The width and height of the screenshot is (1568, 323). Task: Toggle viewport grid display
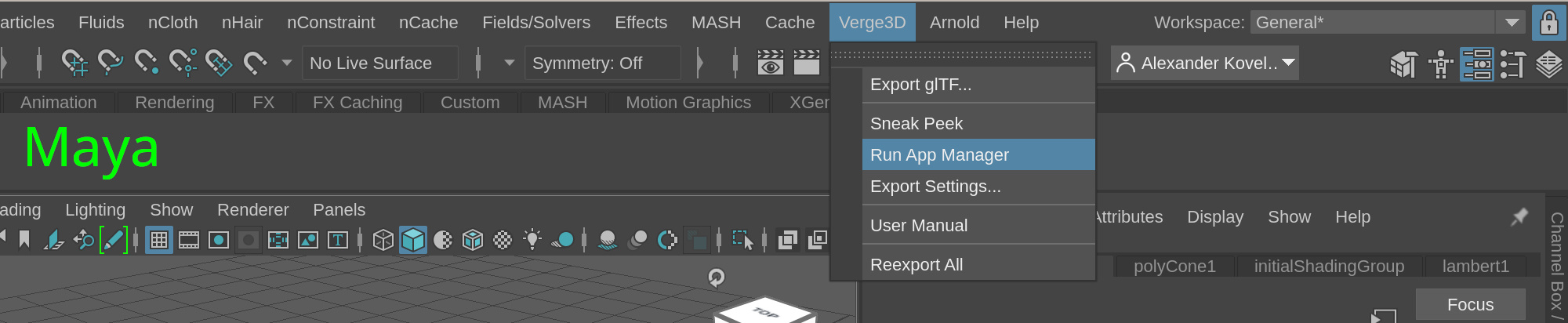[159, 240]
